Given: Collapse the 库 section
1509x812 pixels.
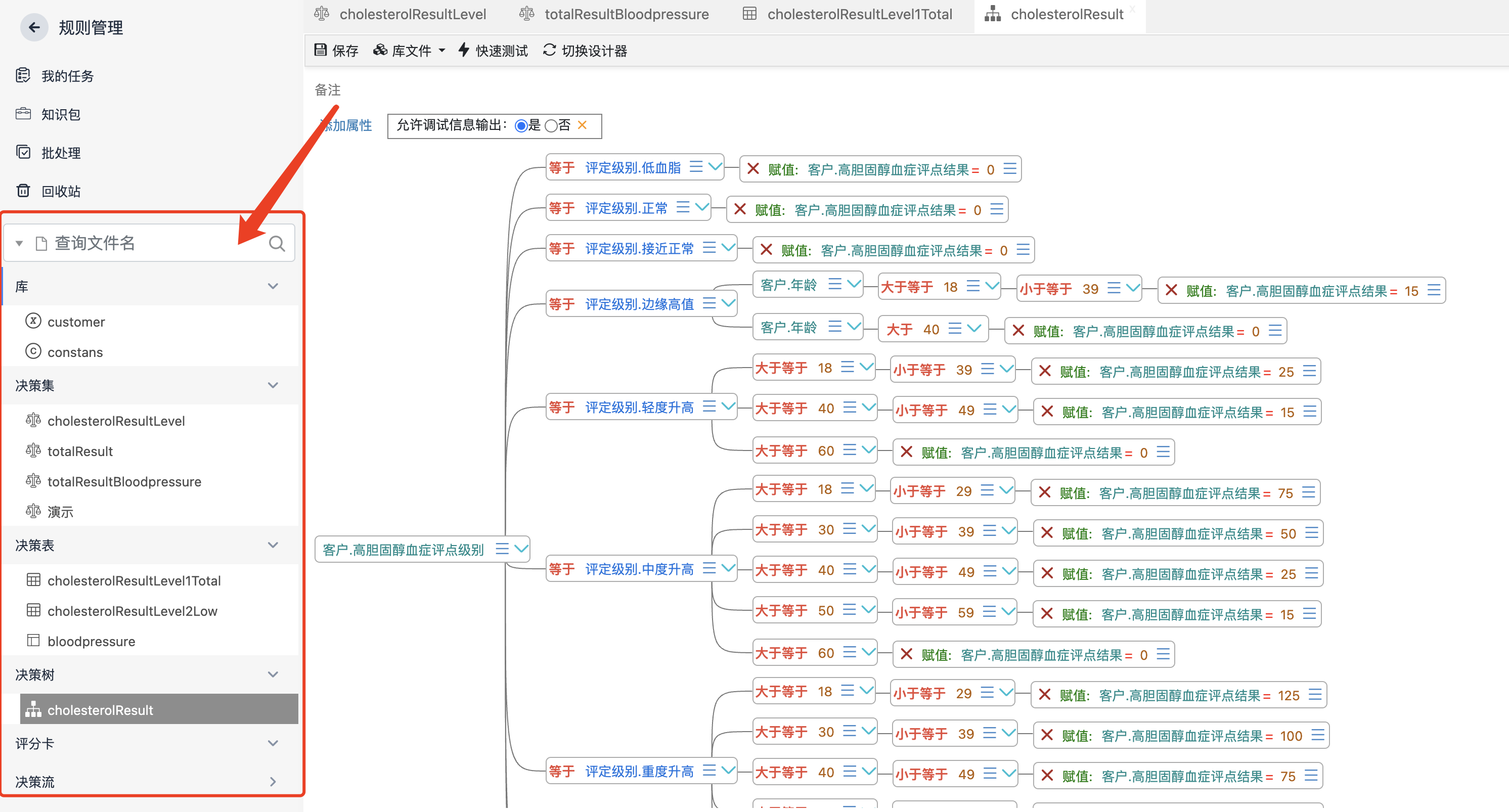Looking at the screenshot, I should [273, 286].
